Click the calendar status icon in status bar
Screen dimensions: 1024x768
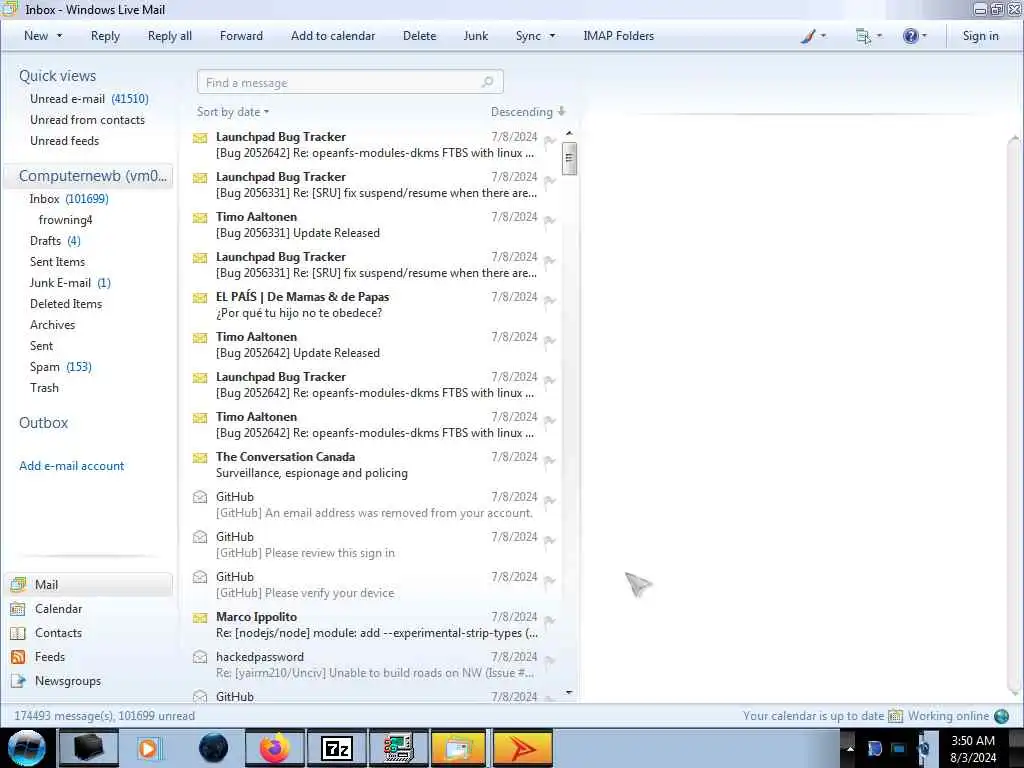[x=895, y=716]
